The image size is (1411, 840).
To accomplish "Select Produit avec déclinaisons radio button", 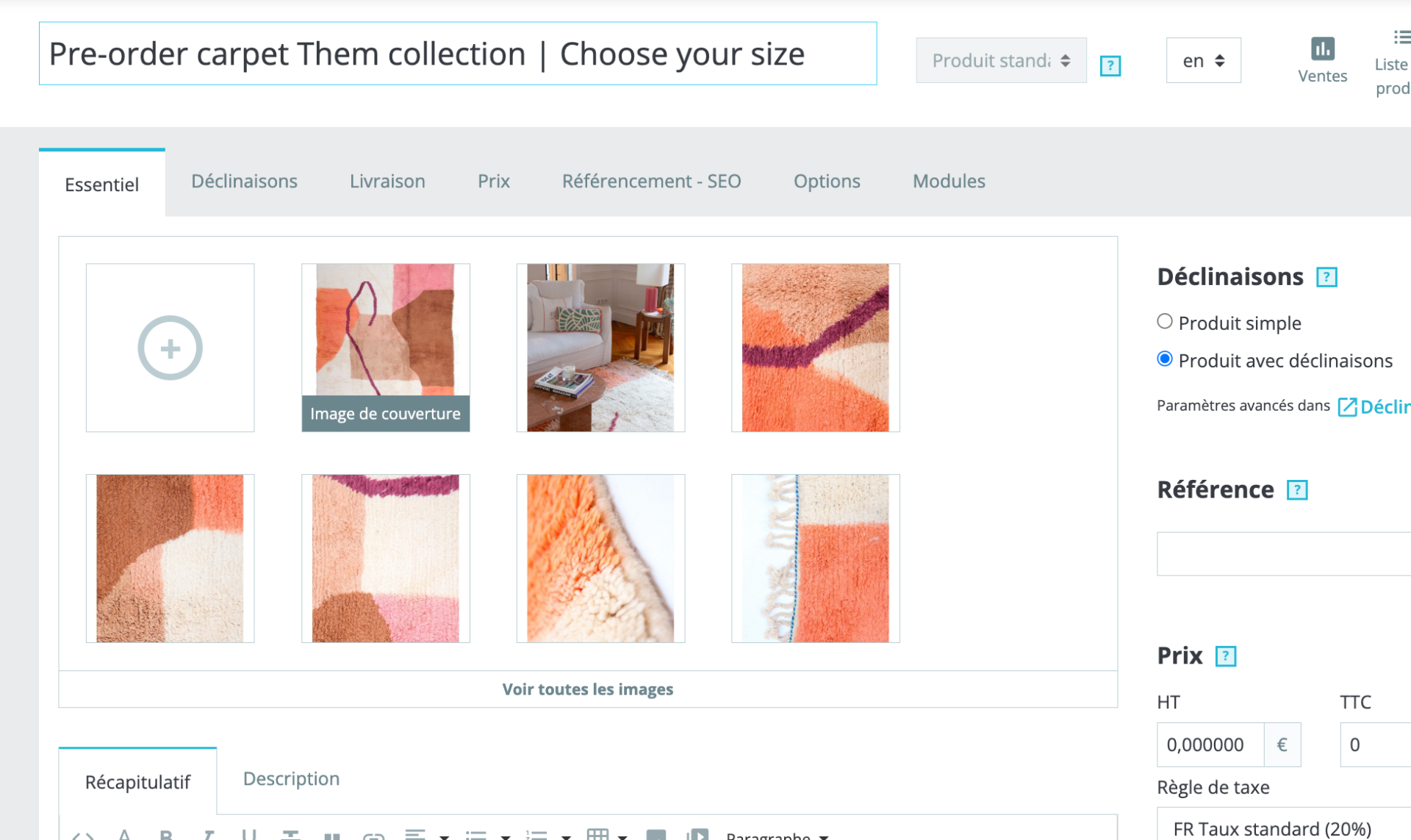I will (1164, 359).
